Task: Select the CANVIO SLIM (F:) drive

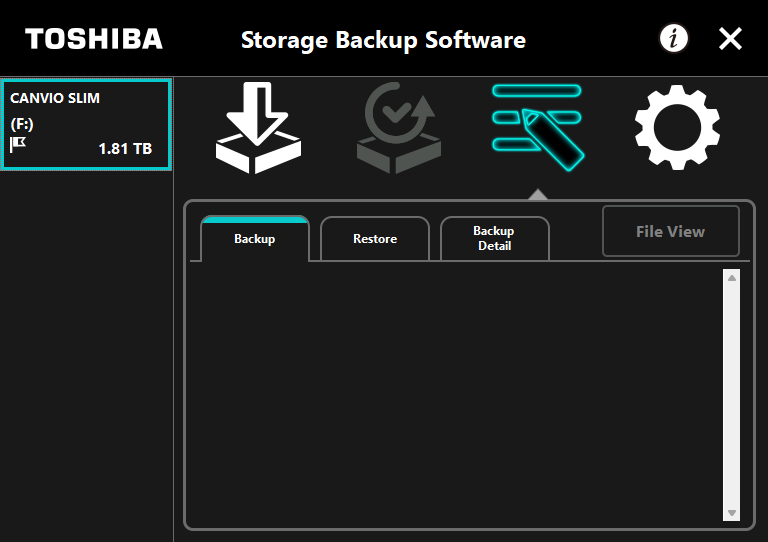Action: coord(86,124)
